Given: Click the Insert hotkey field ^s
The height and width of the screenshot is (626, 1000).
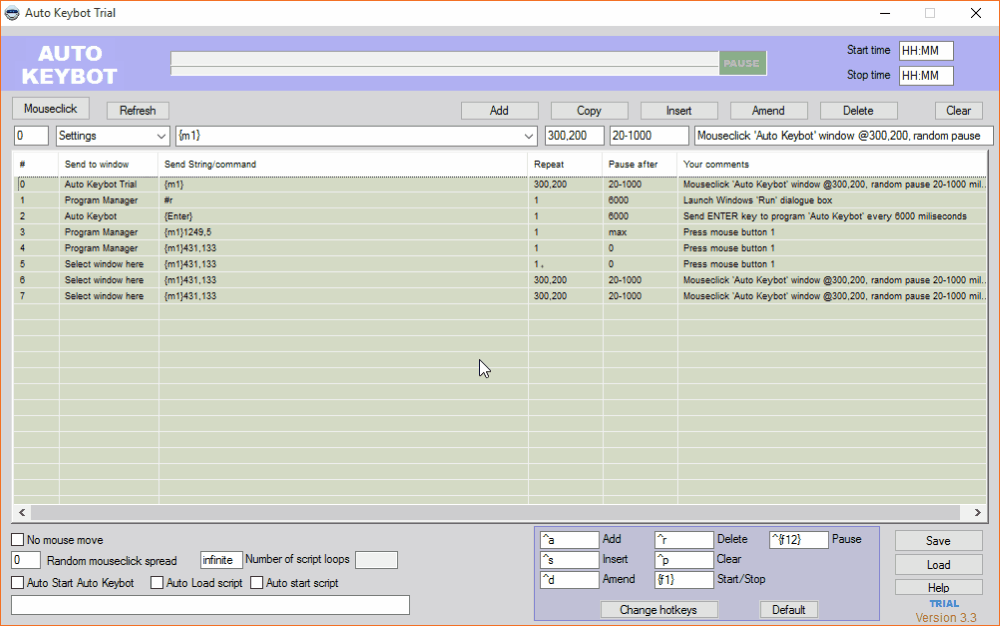Looking at the screenshot, I should pyautogui.click(x=569, y=560).
